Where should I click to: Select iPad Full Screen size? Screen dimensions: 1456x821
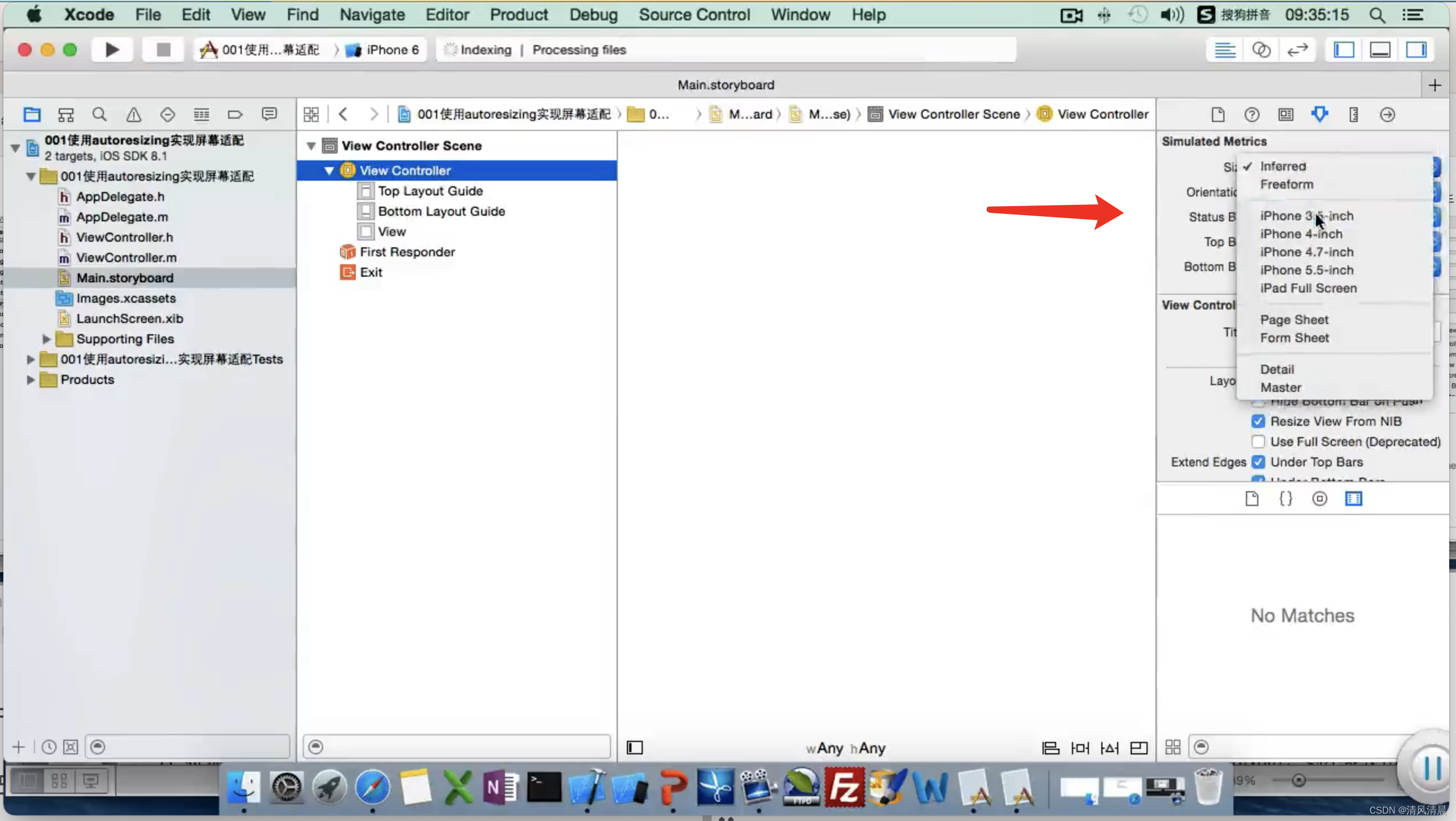1309,288
